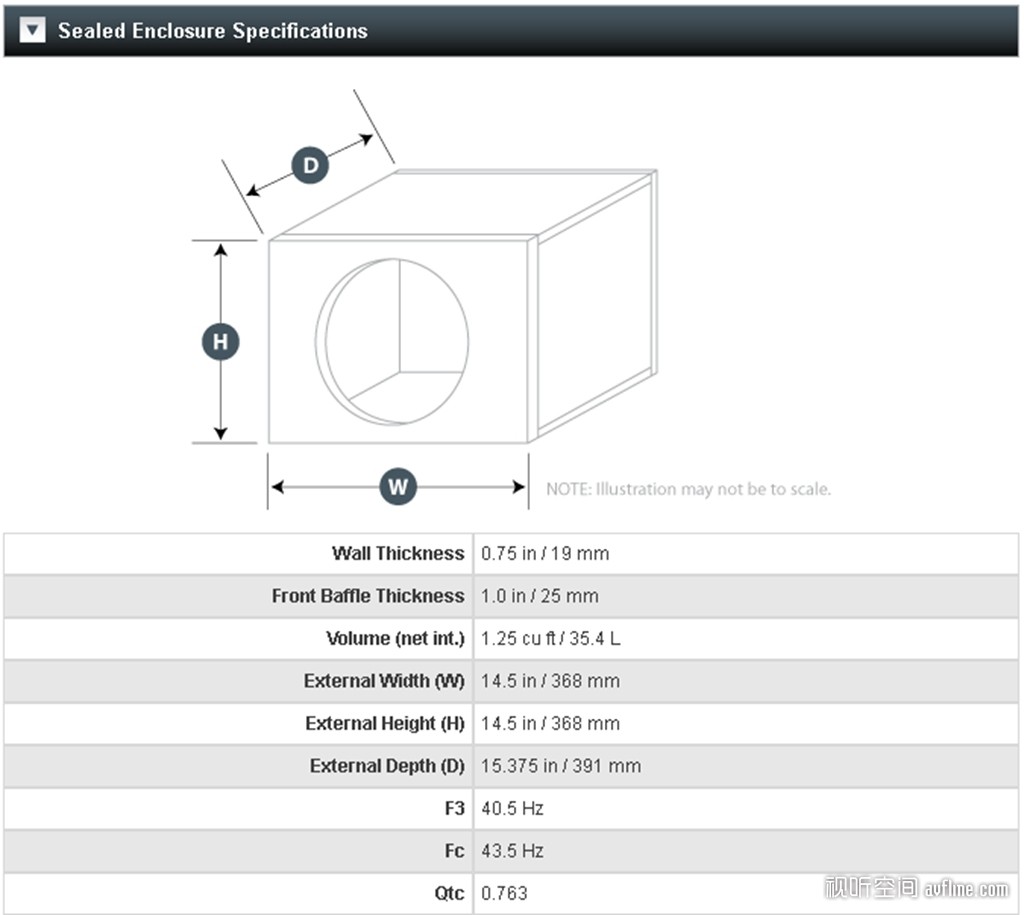Click the F3 40.5 Hz value
The image size is (1024, 915).
(512, 809)
